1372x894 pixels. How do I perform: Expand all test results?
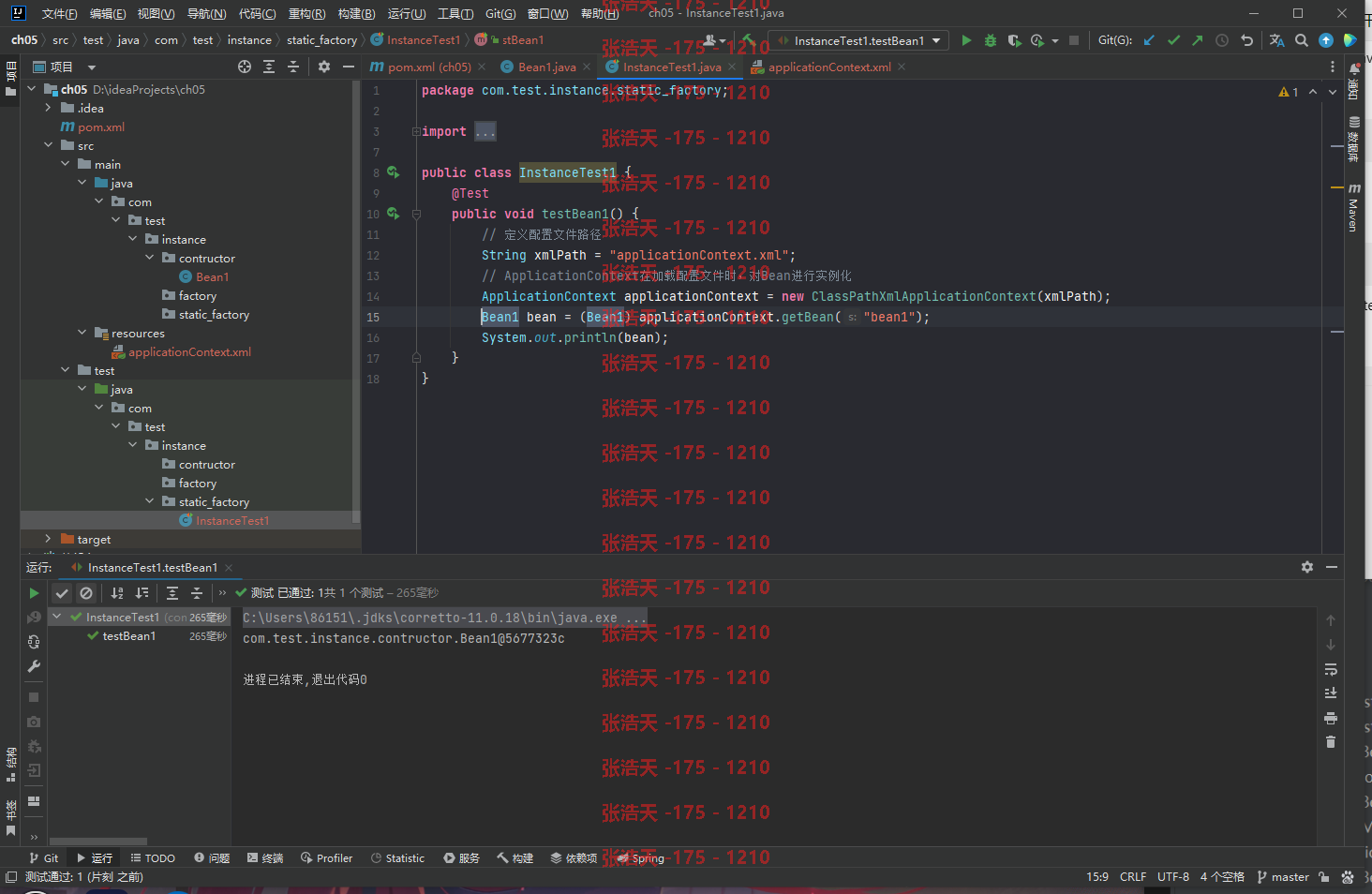pos(172,593)
